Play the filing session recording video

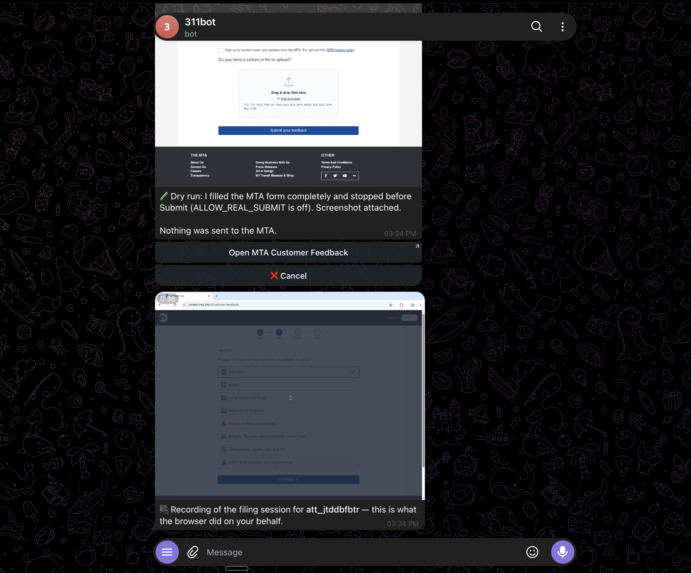pos(290,396)
